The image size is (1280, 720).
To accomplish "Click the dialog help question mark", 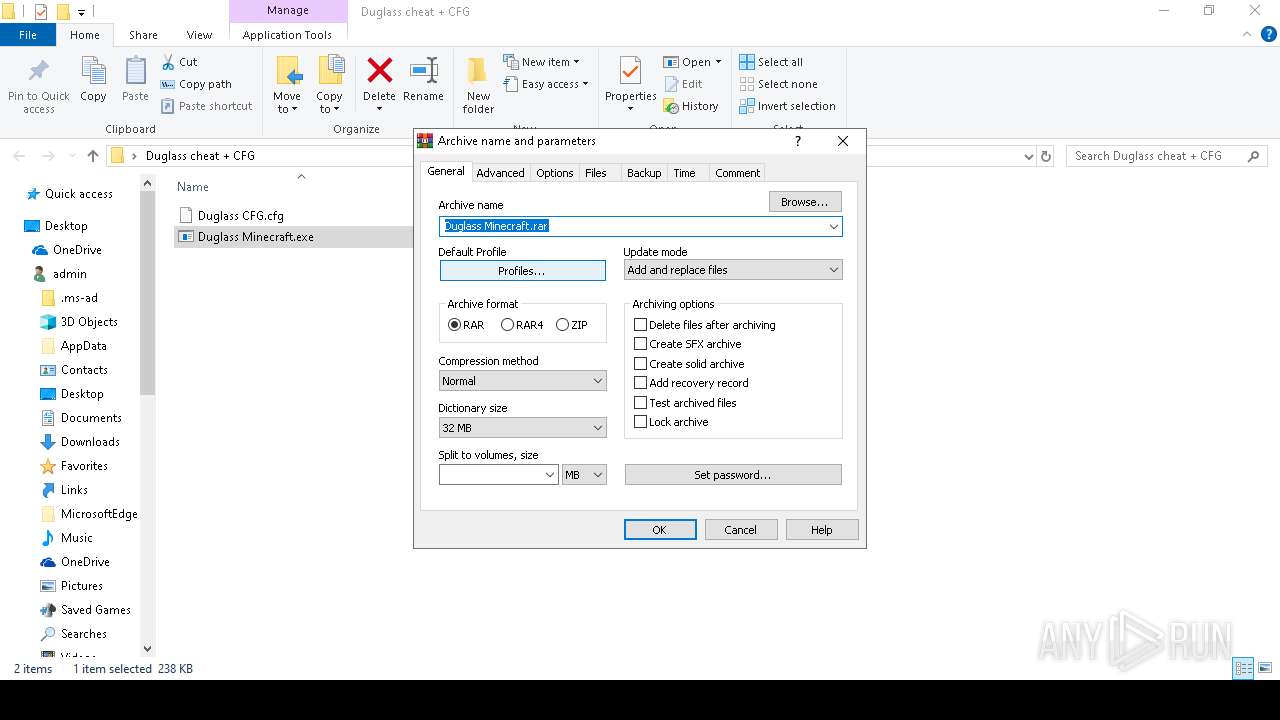I will click(x=797, y=141).
